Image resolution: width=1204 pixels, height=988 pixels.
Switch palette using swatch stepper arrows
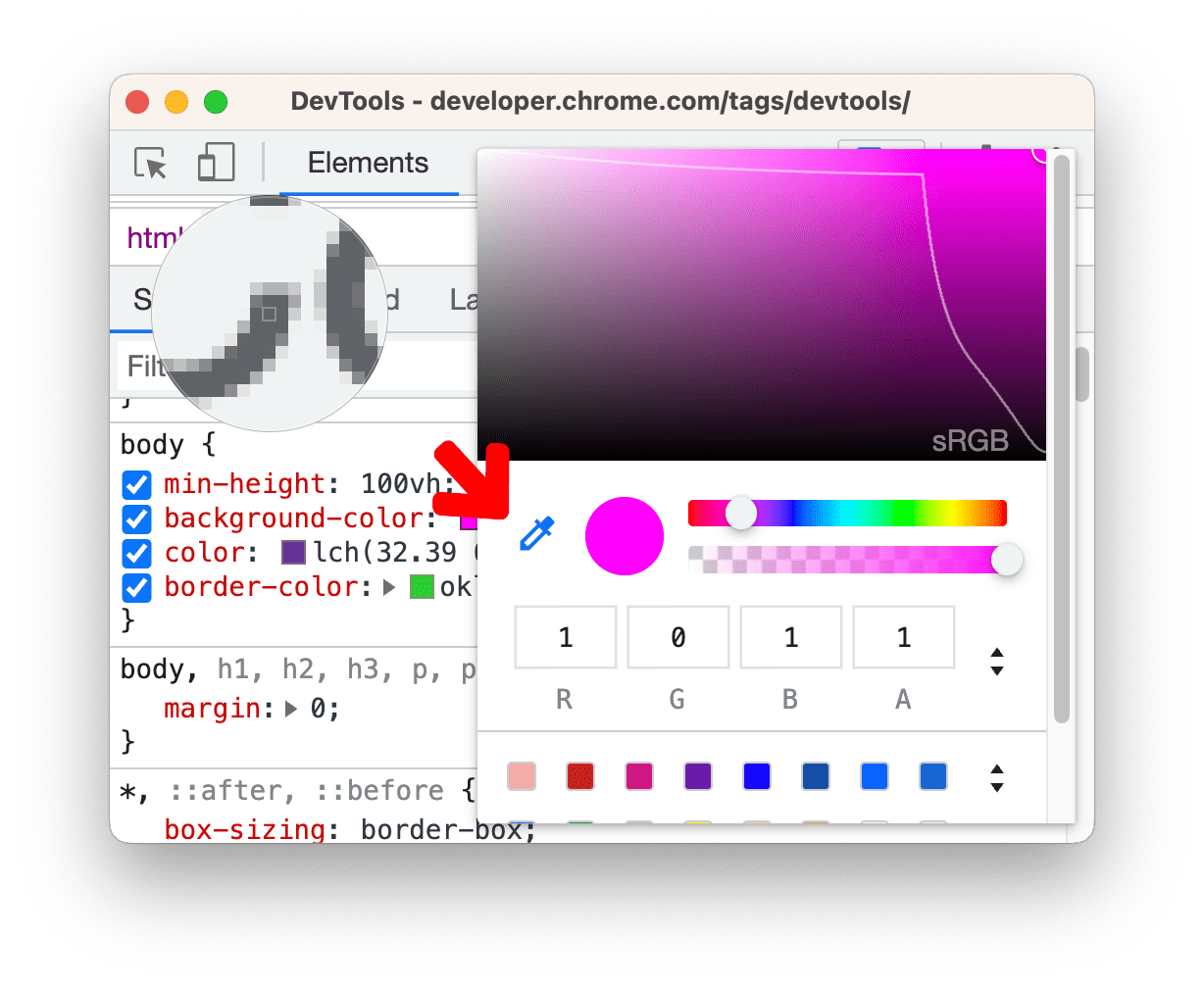click(x=997, y=777)
